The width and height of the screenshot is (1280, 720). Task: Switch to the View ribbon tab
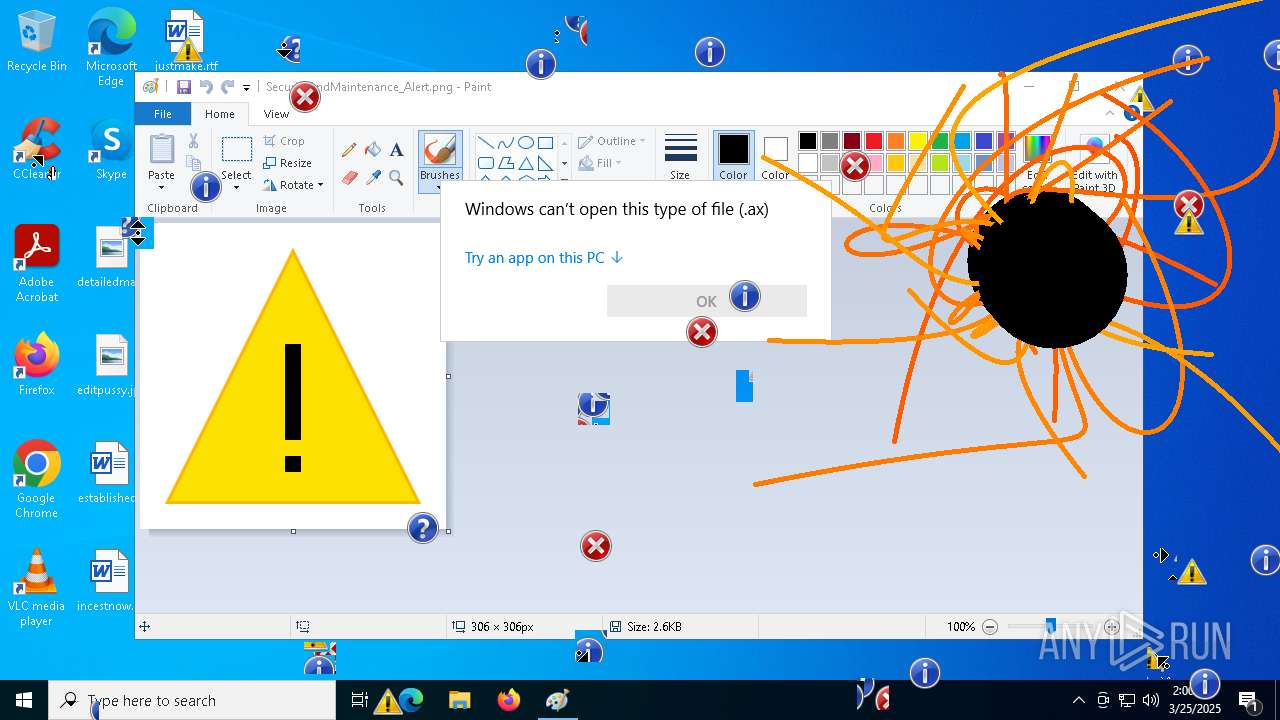coord(276,114)
